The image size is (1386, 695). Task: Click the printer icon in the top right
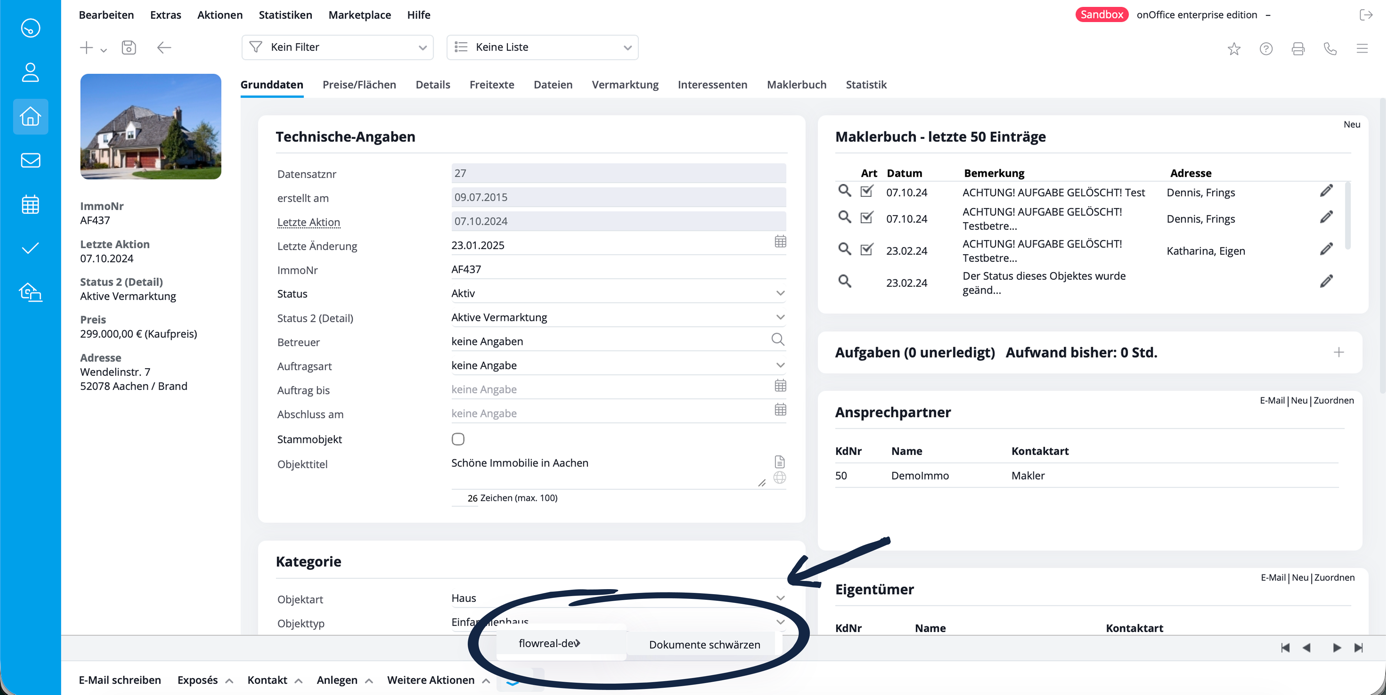coord(1298,49)
